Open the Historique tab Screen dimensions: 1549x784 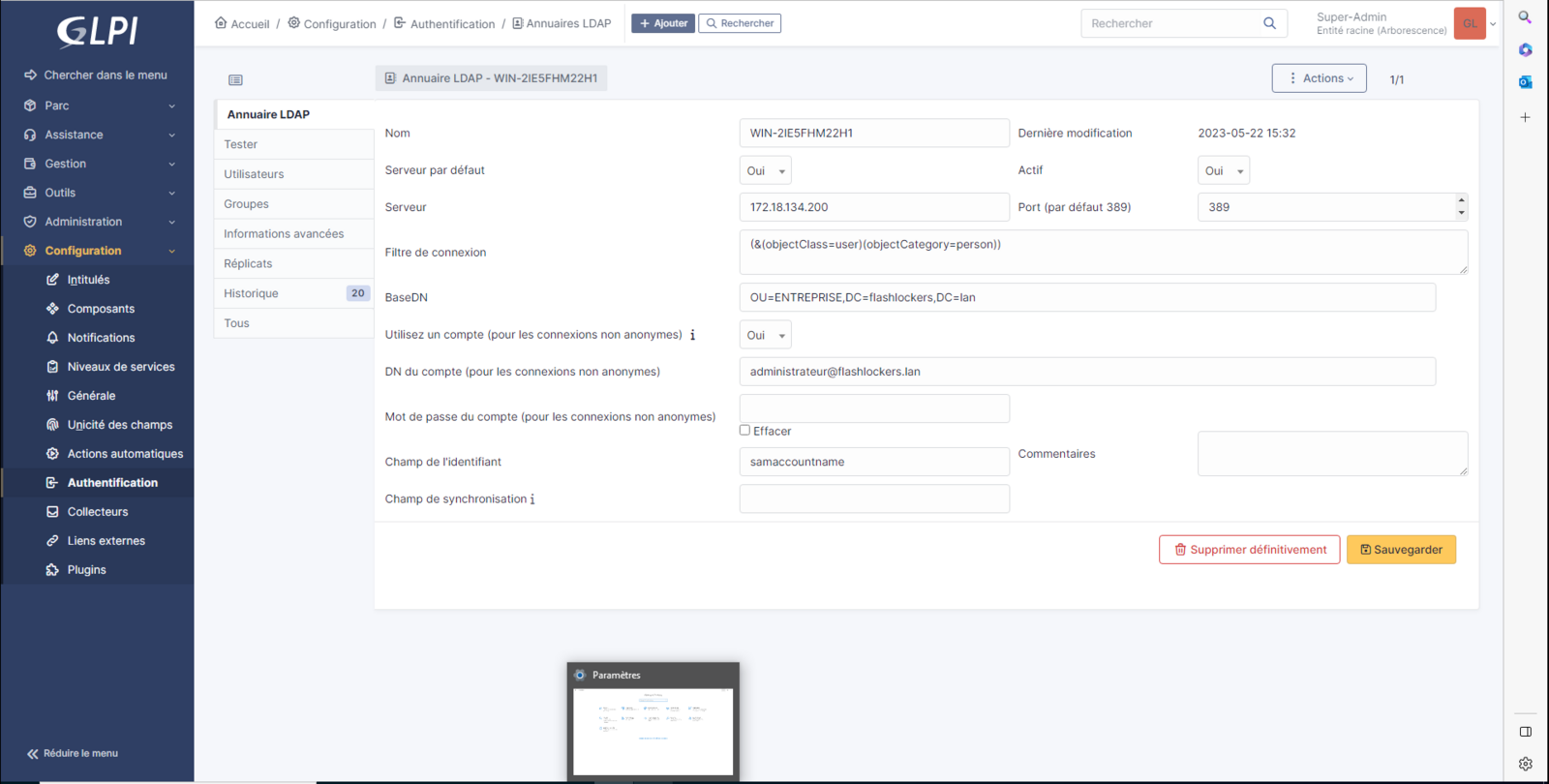252,293
